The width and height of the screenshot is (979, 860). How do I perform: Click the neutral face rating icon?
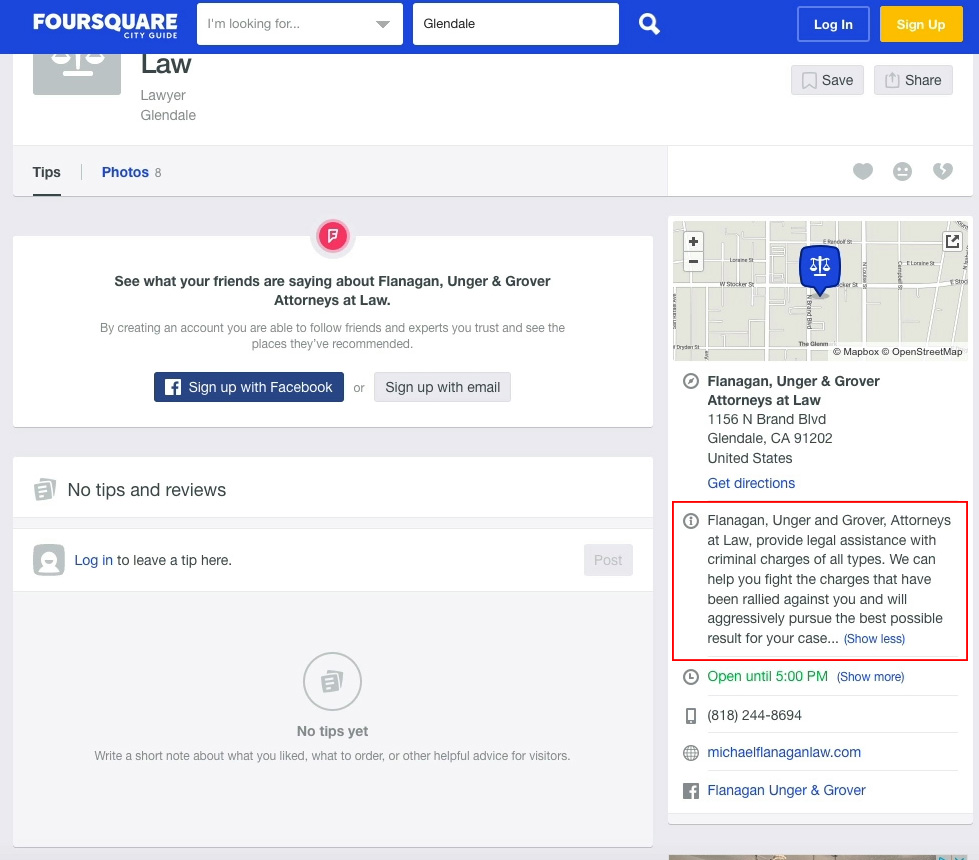coord(903,172)
